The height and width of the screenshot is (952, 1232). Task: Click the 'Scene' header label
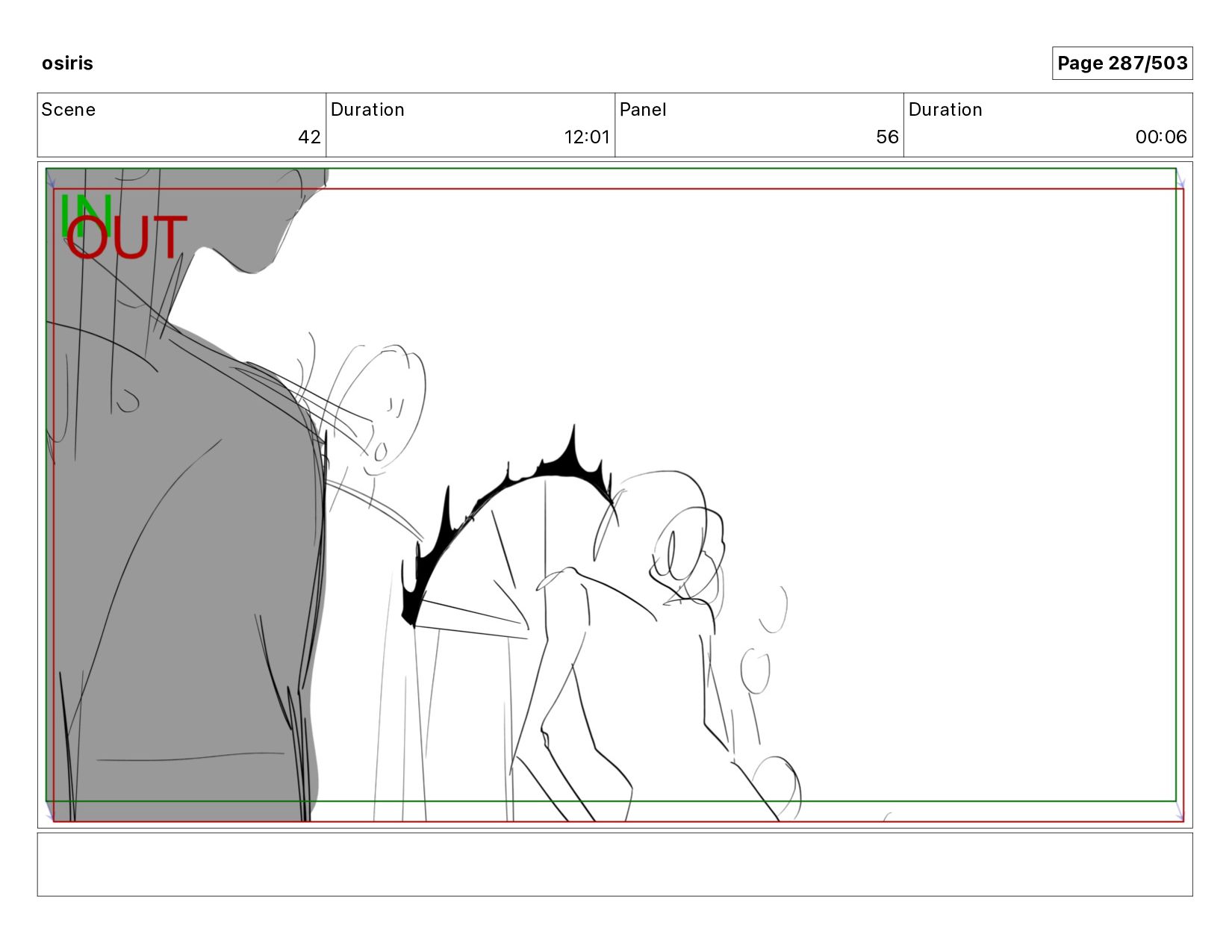[69, 110]
